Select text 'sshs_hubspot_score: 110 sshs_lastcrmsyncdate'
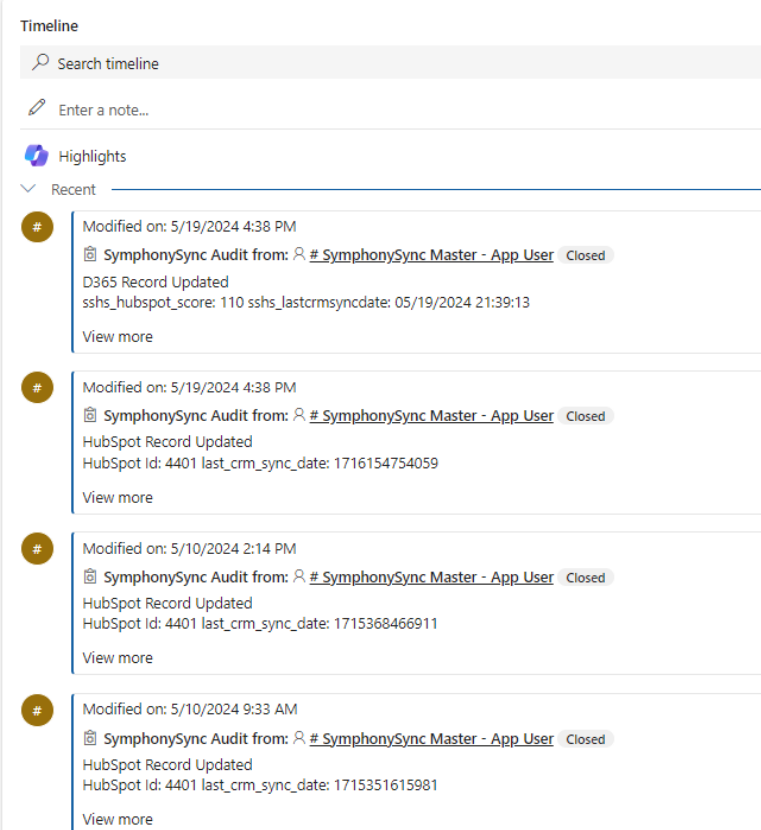This screenshot has height=830, width=761. tap(237, 303)
